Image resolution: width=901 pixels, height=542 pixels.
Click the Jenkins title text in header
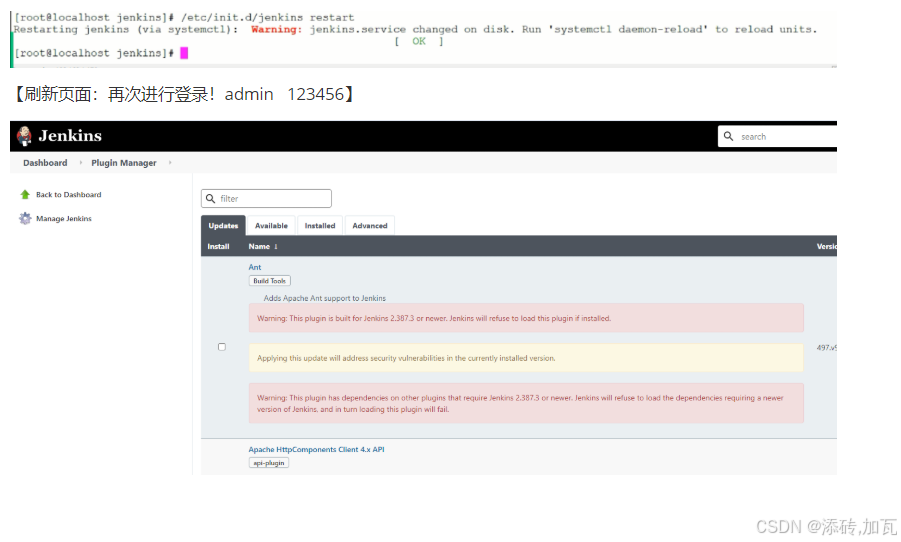70,136
